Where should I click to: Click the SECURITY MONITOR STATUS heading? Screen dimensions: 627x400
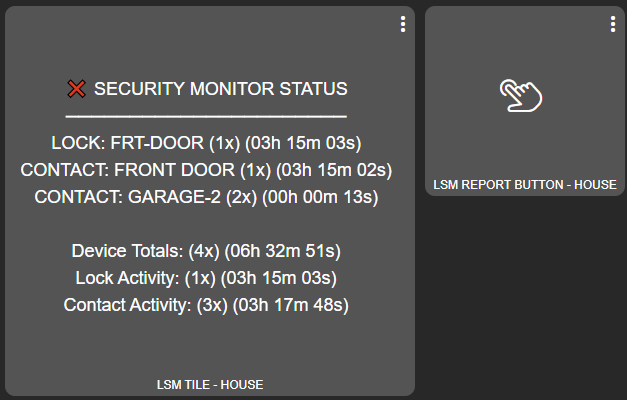tap(220, 89)
